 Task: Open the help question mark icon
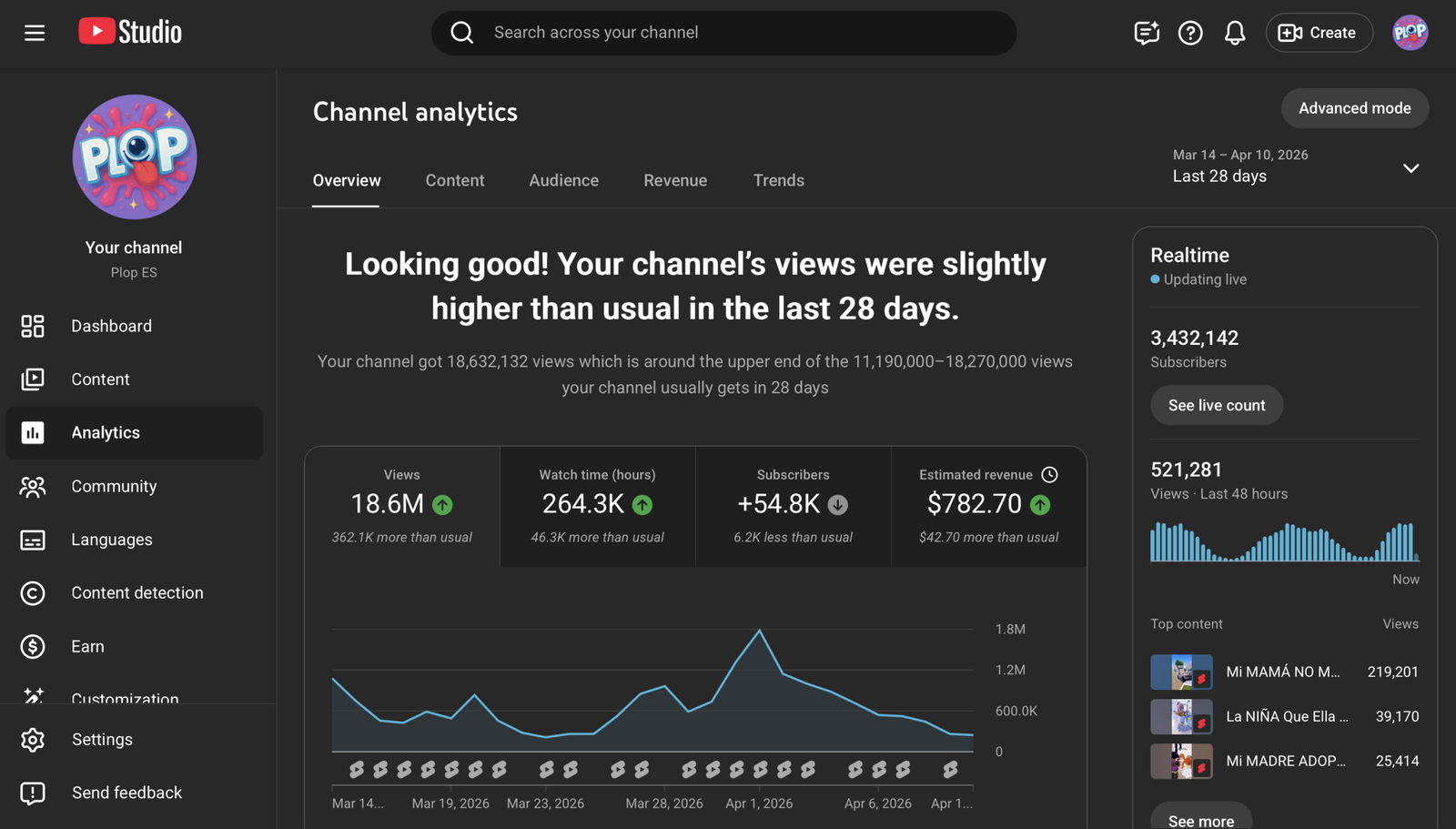coord(1189,33)
